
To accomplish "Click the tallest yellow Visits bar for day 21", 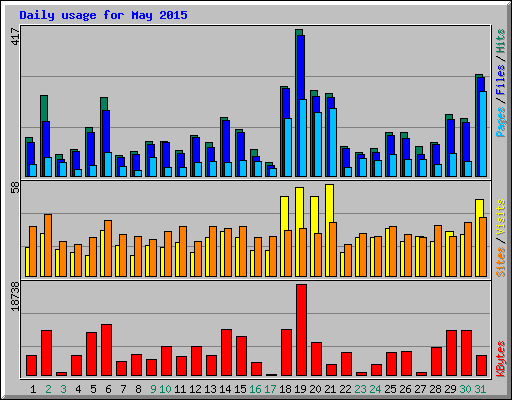I will coord(329,203).
